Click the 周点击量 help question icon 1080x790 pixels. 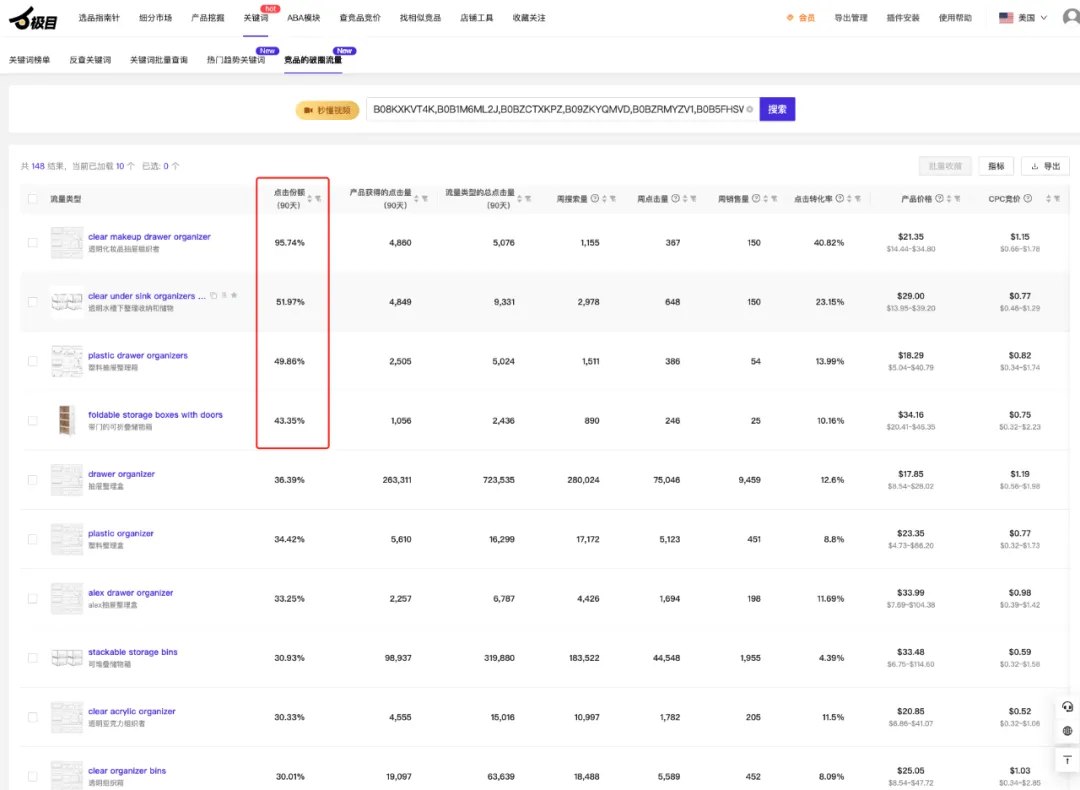tap(675, 198)
